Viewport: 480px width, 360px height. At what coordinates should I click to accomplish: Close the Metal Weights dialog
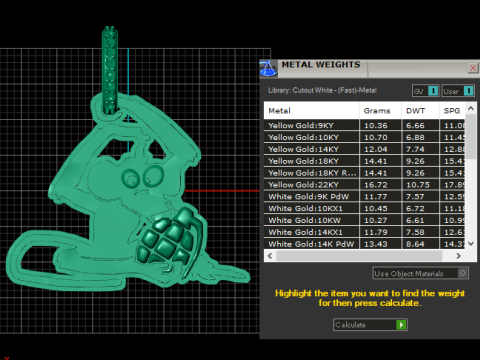pos(473,68)
